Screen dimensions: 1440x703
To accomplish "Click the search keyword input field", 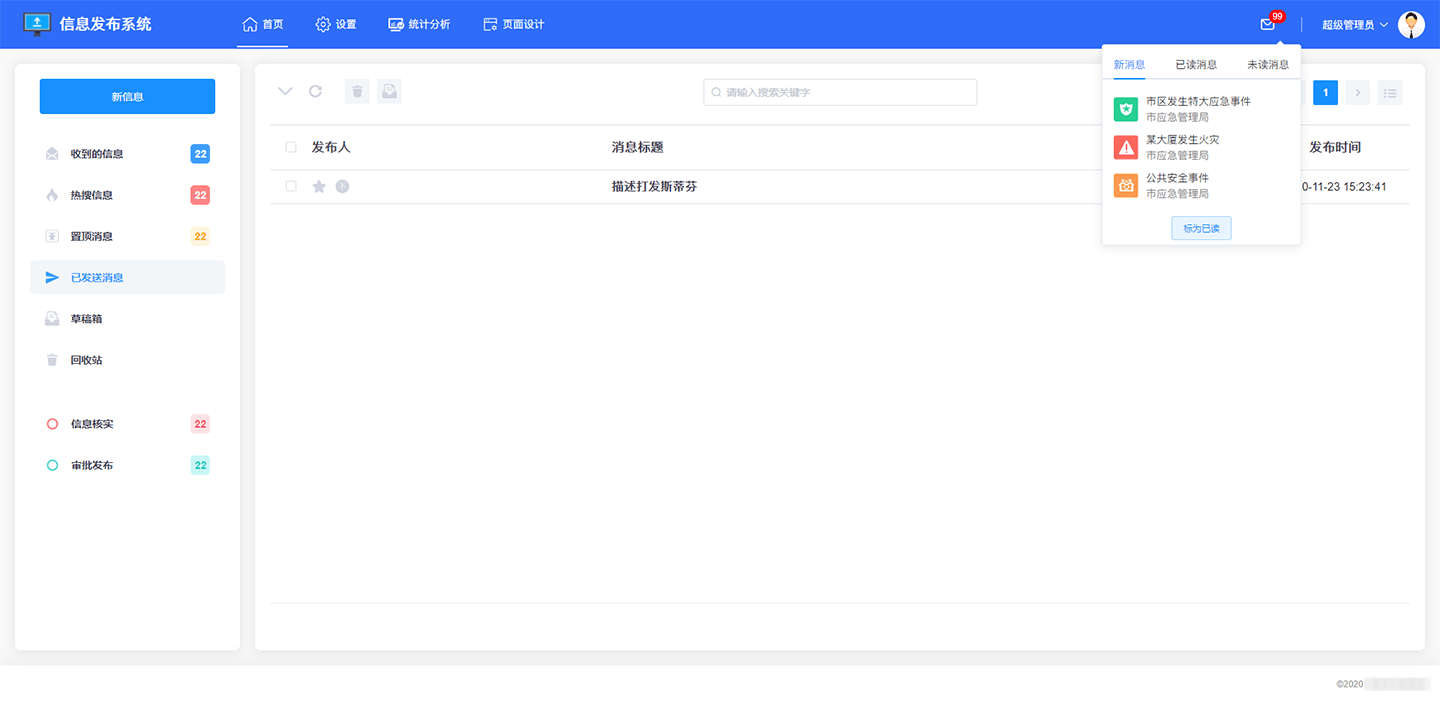I will 840,92.
